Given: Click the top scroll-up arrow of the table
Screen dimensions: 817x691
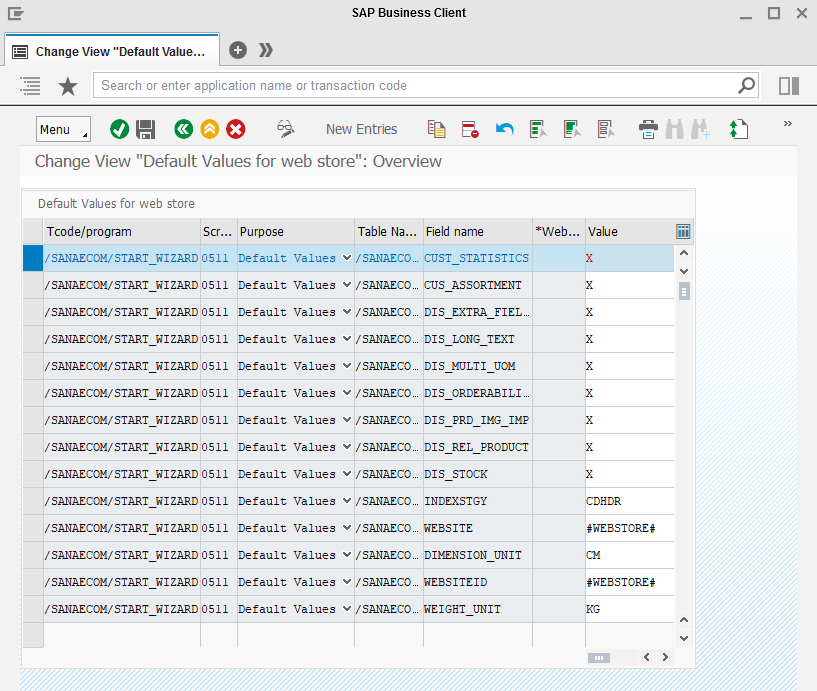Looking at the screenshot, I should pos(684,253).
